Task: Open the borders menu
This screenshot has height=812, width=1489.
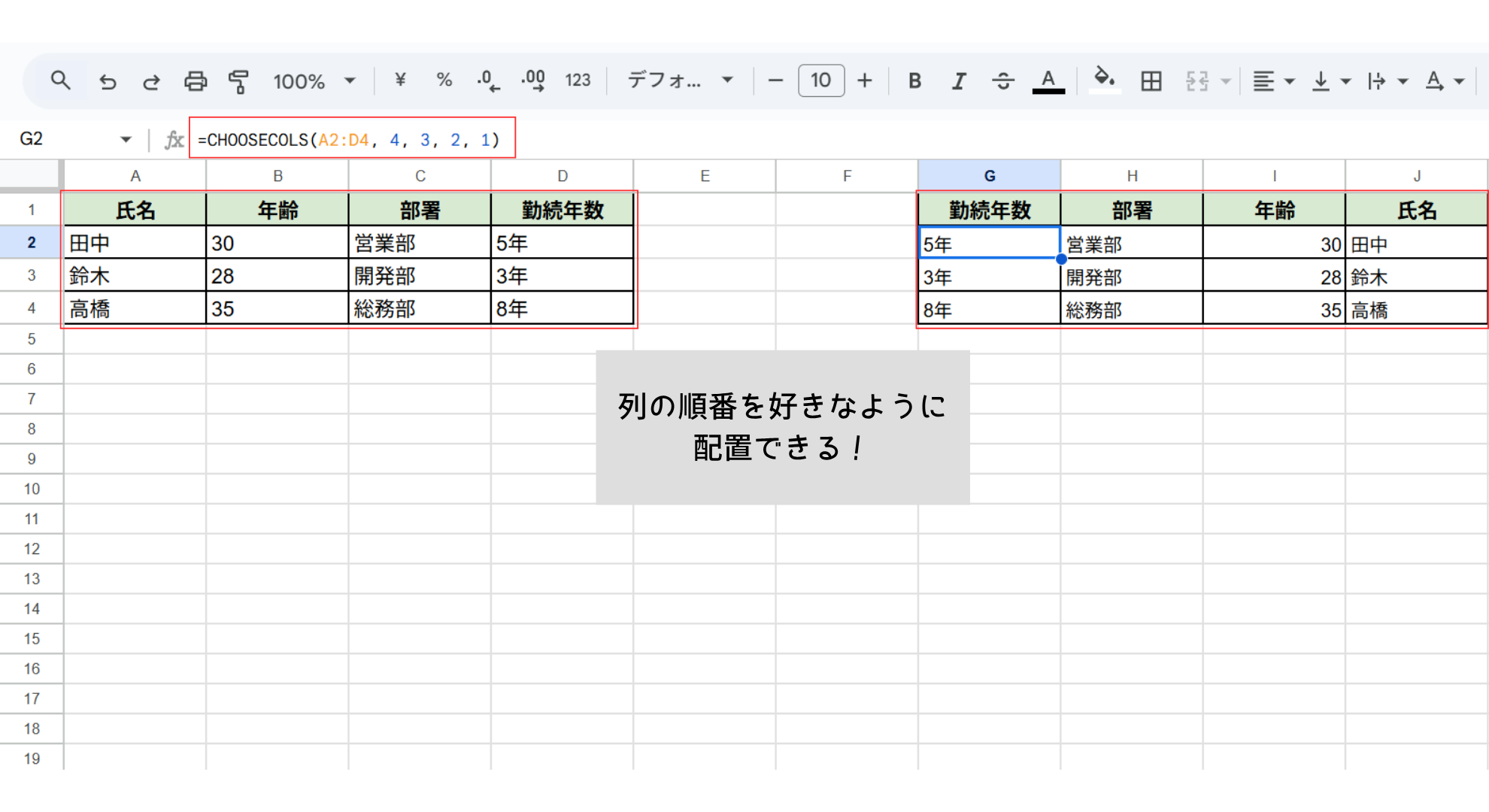Action: point(1151,80)
